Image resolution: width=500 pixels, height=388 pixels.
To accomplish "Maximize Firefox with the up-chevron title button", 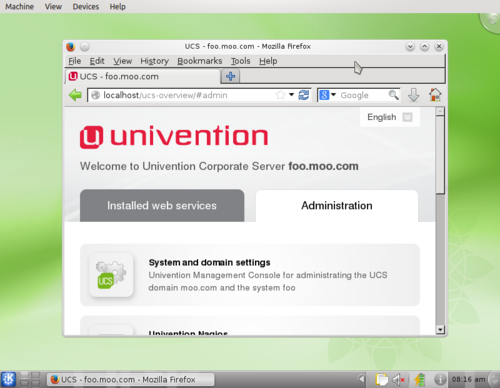I will point(424,47).
